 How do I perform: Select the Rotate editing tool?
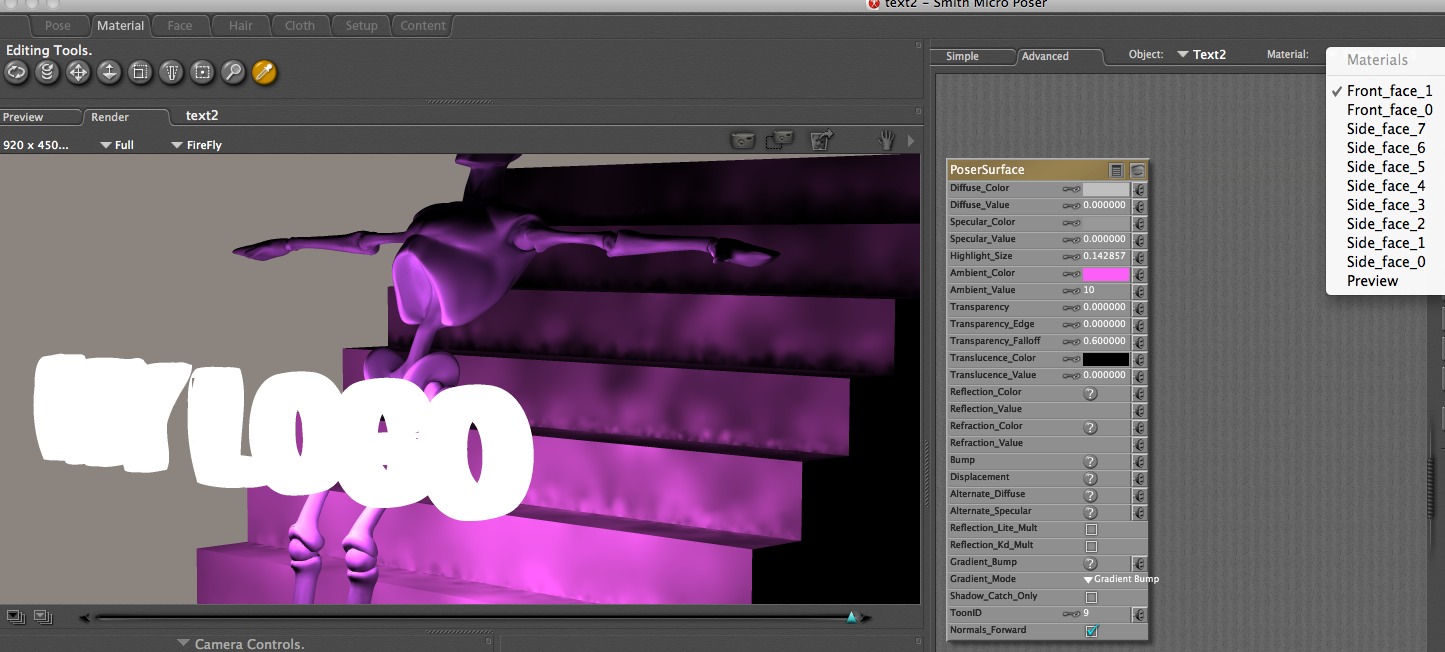click(x=16, y=72)
